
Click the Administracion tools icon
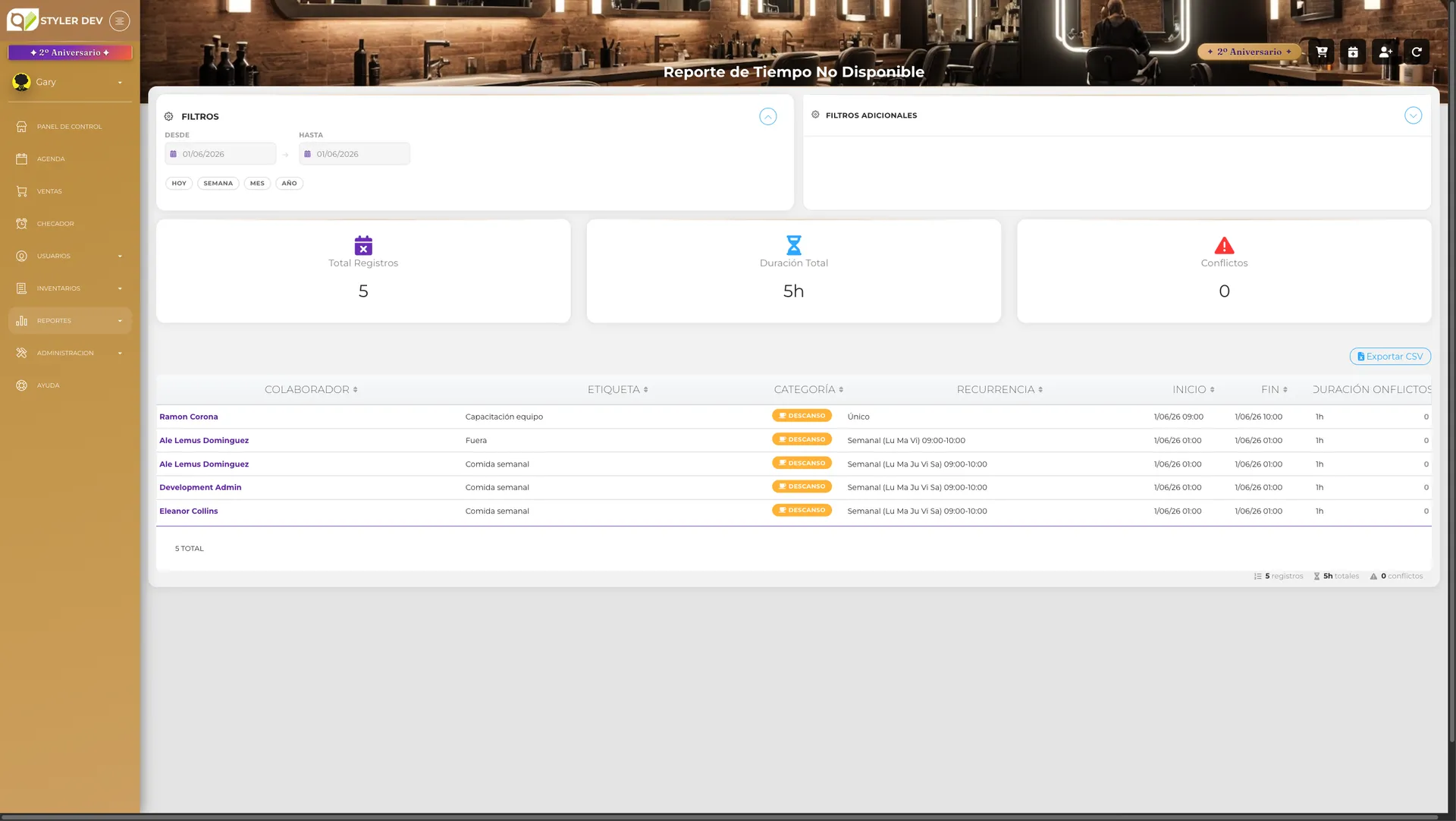(x=21, y=353)
